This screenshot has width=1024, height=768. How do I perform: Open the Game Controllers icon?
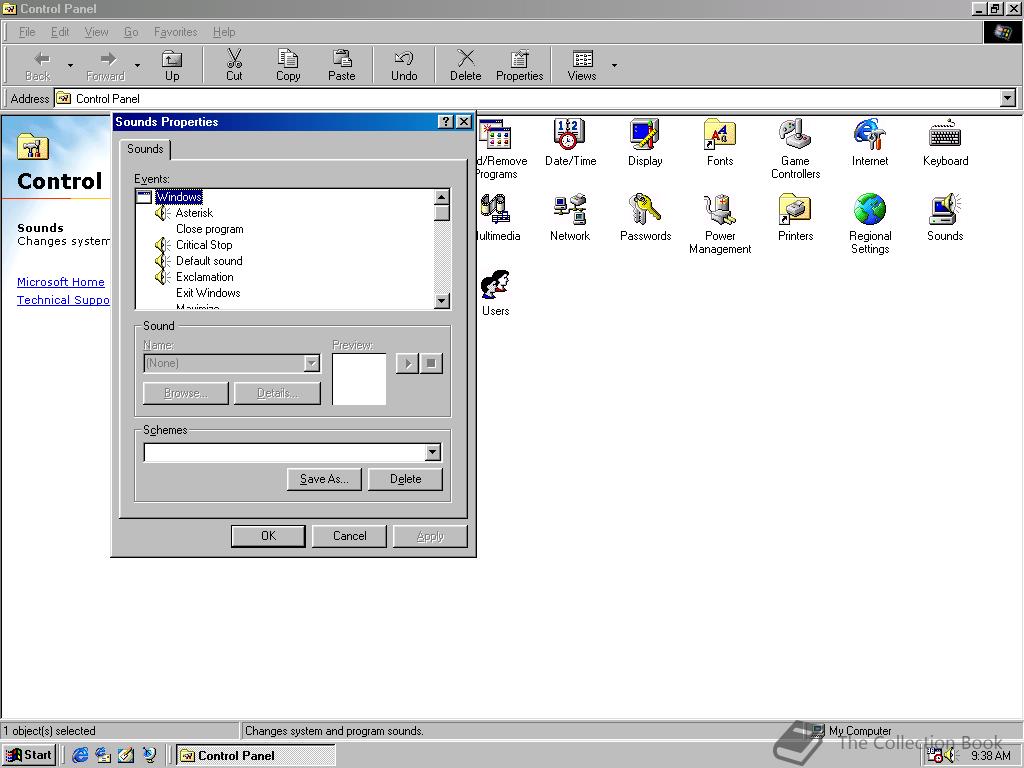[795, 134]
